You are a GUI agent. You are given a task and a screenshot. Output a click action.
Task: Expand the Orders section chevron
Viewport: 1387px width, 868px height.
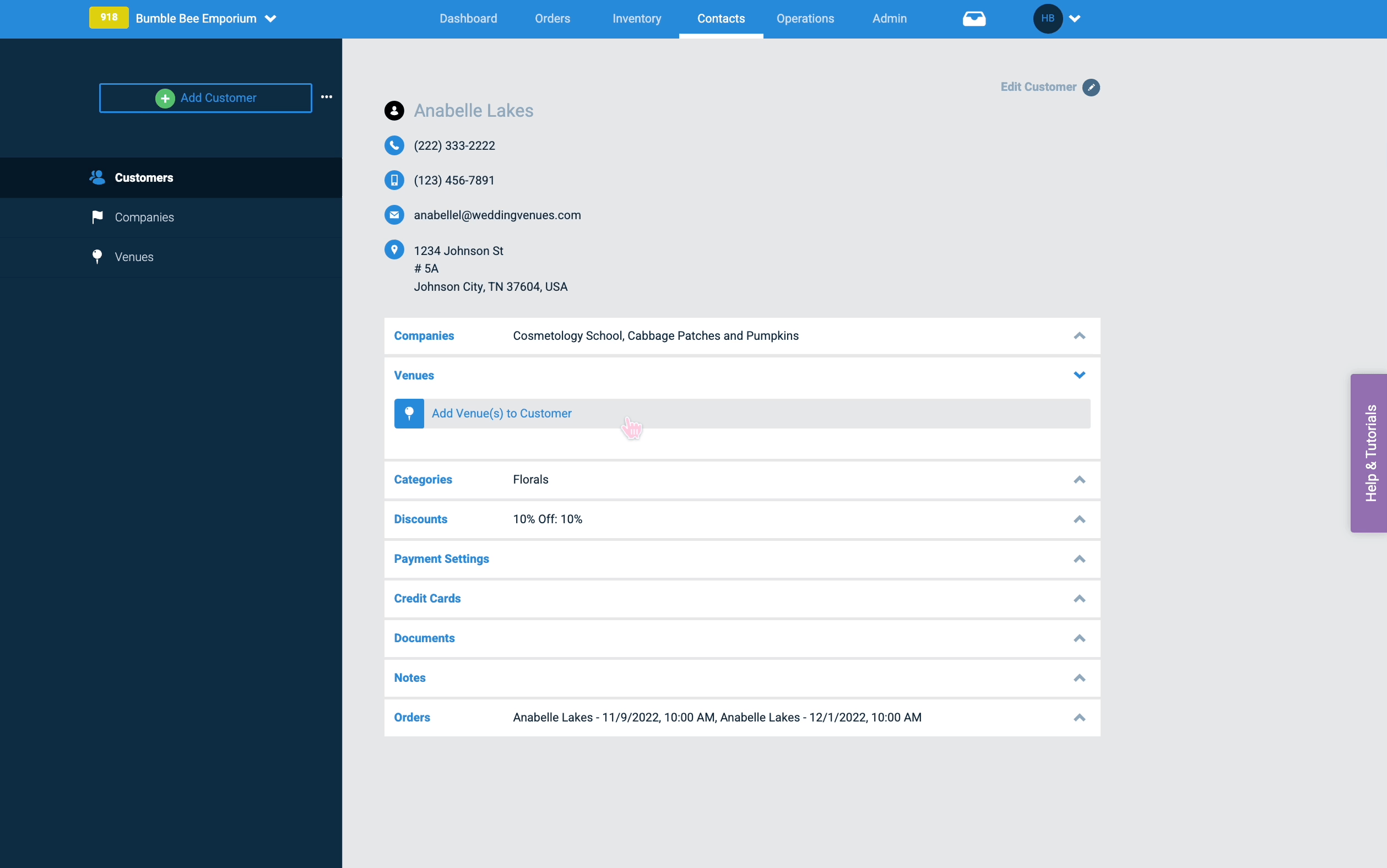click(1079, 718)
